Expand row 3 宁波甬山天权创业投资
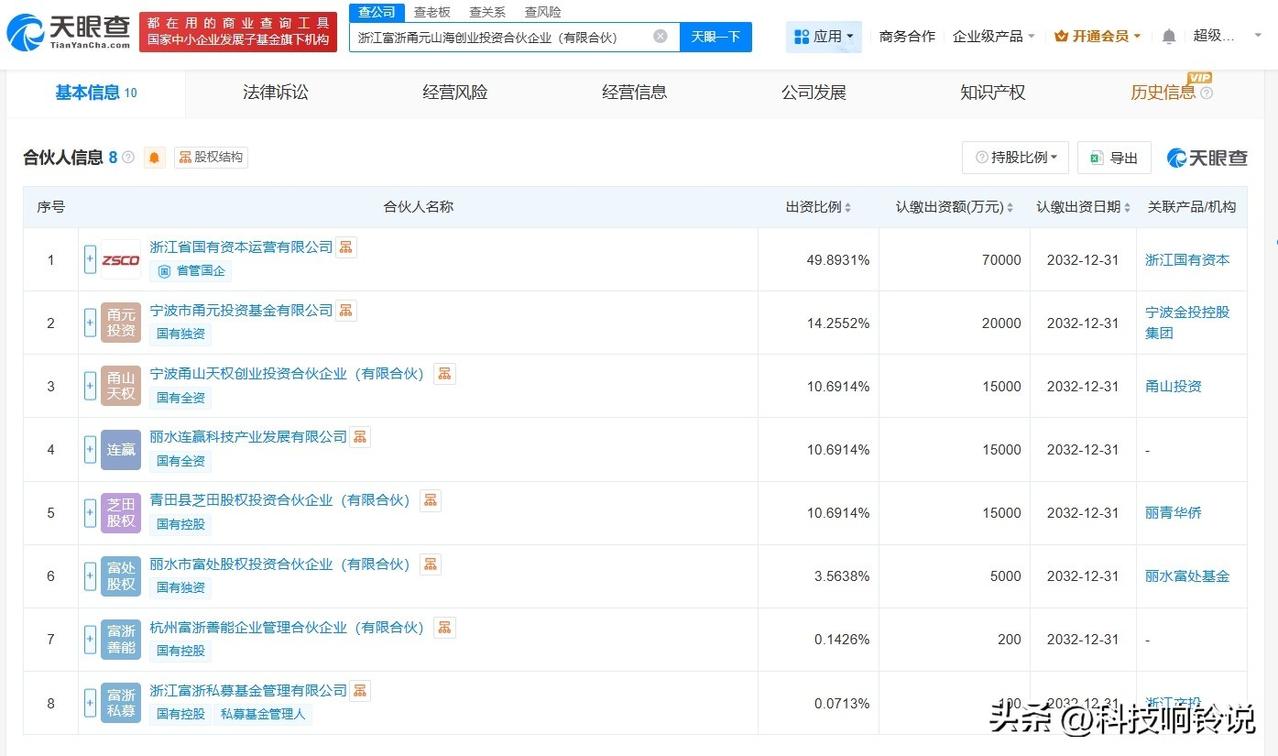The image size is (1278, 756). tap(90, 386)
